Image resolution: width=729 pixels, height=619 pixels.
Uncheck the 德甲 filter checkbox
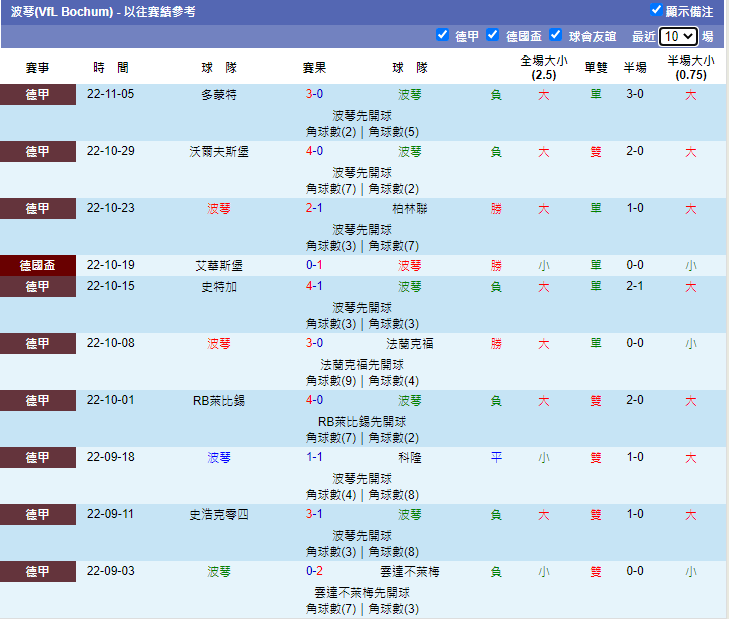pyautogui.click(x=442, y=35)
